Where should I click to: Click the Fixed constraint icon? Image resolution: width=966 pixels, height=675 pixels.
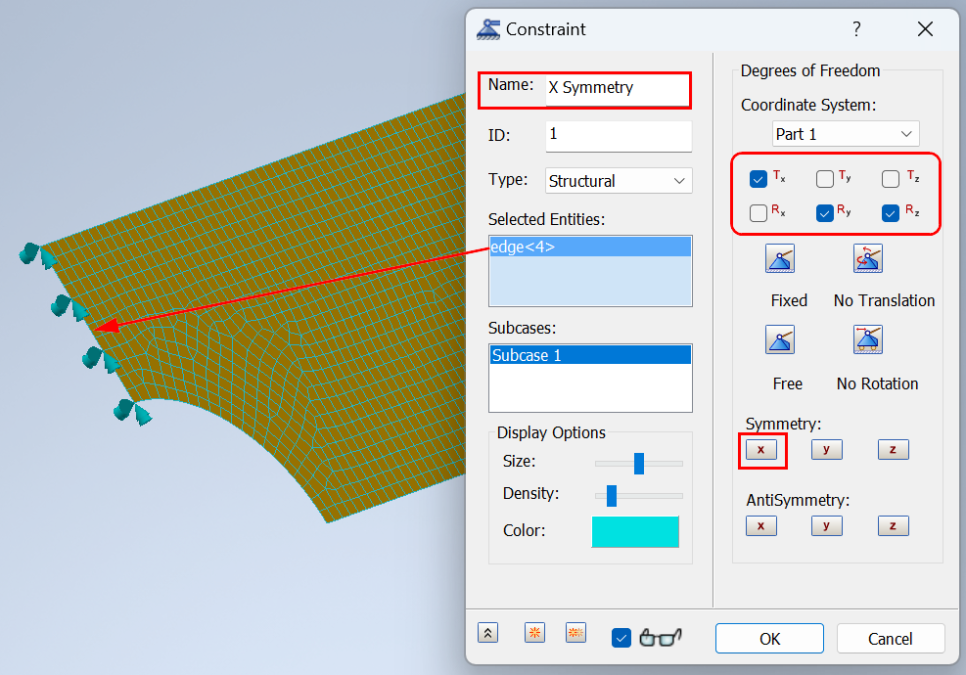(x=780, y=260)
